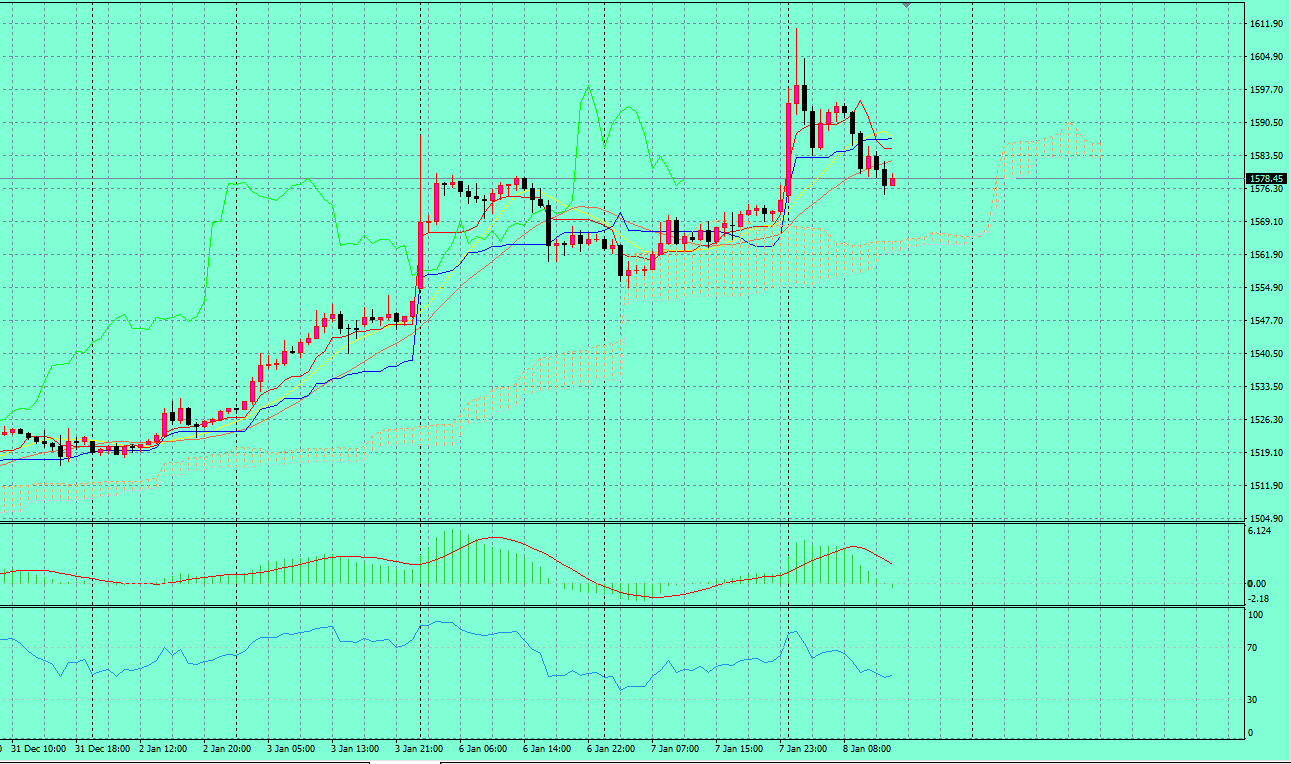
Task: Select the blue RSI line end point
Action: click(890, 675)
